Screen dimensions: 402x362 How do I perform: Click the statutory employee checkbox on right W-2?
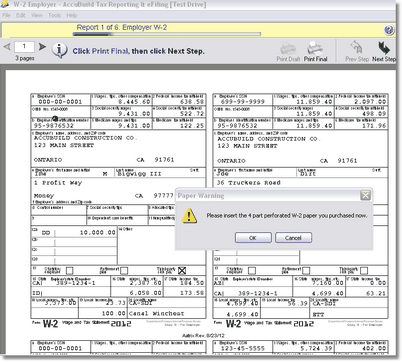click(252, 270)
